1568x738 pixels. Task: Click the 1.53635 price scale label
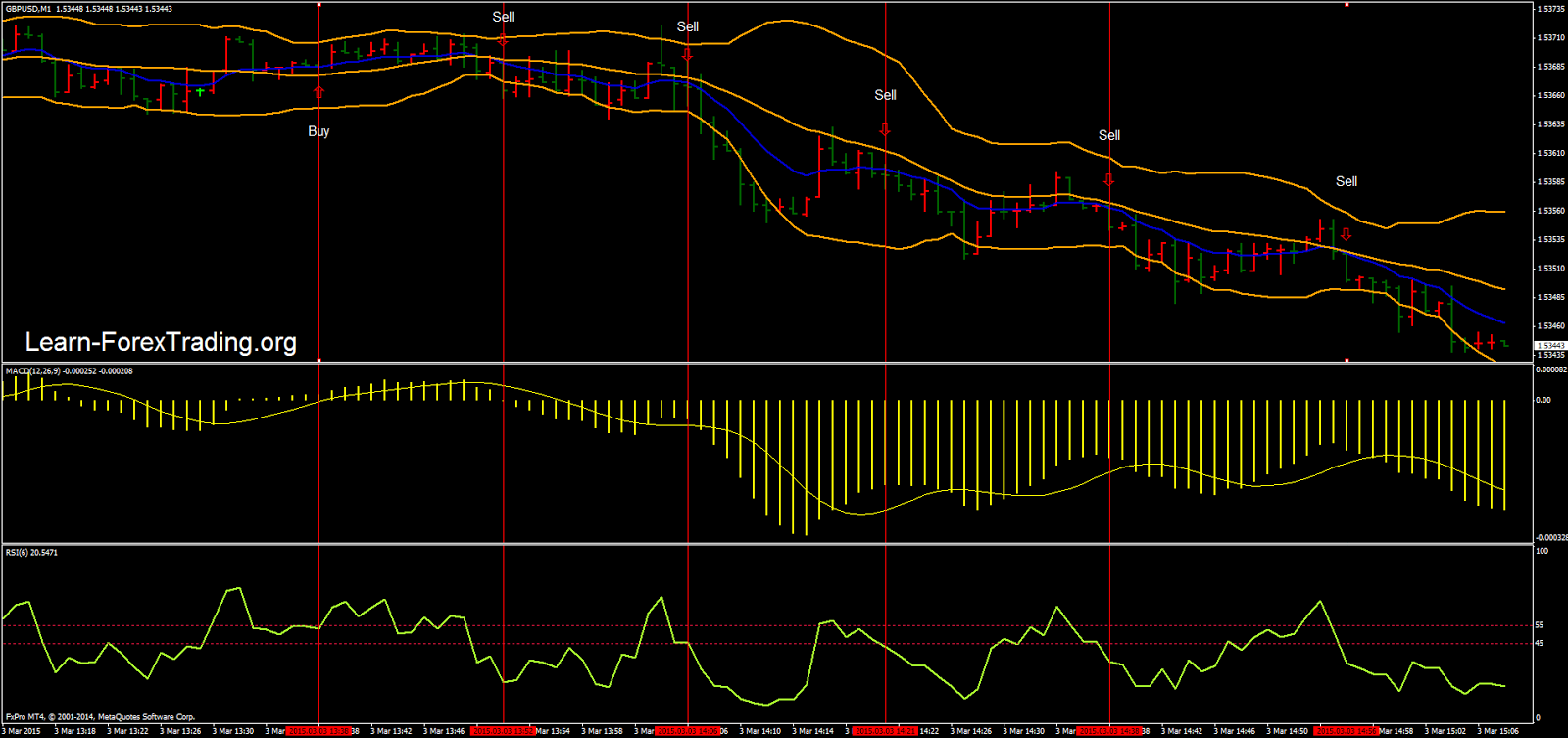pos(1550,124)
